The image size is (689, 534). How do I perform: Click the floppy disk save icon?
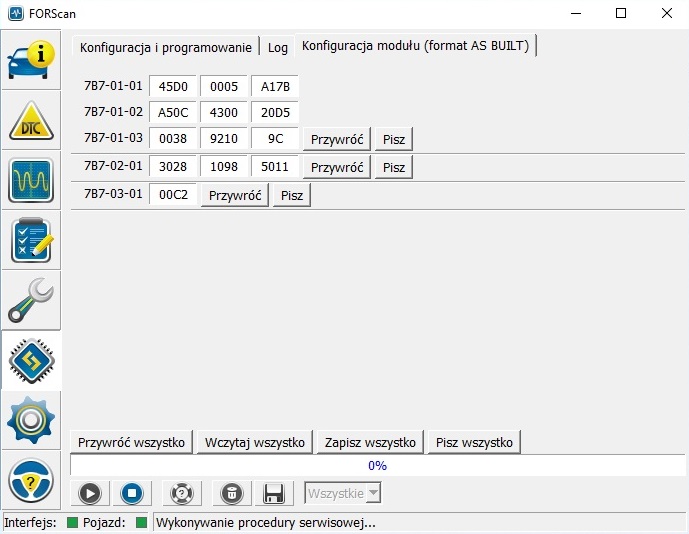(272, 493)
